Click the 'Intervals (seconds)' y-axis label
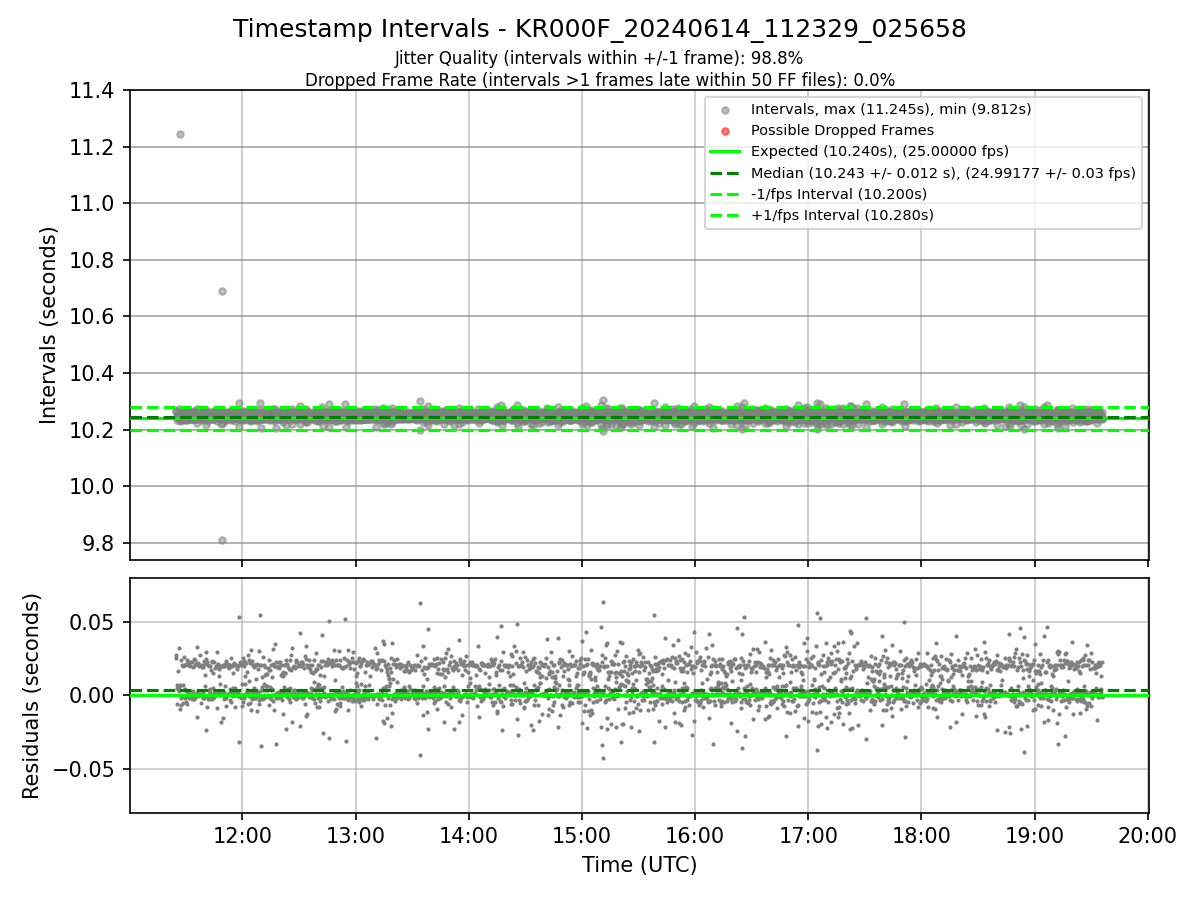The image size is (1200, 900). [49, 325]
